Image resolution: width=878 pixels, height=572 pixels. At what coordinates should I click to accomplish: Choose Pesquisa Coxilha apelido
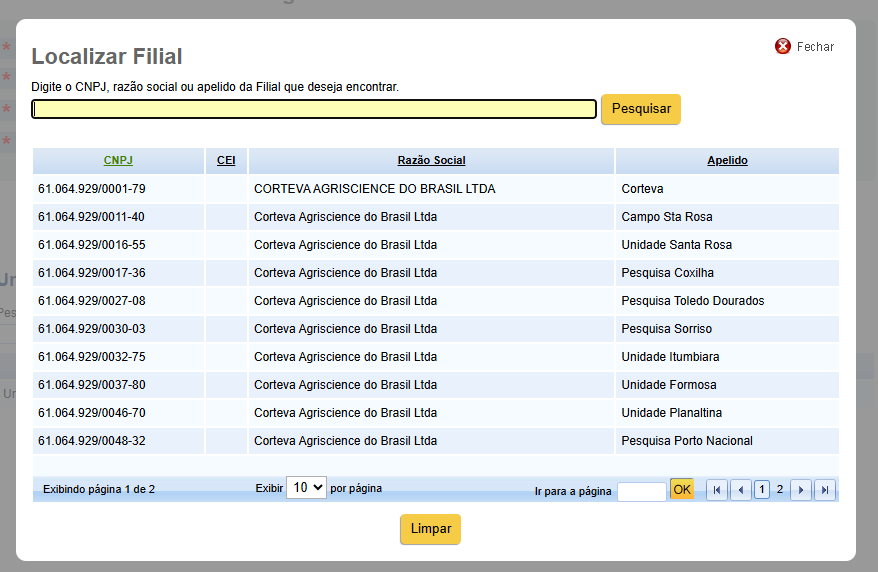click(667, 273)
